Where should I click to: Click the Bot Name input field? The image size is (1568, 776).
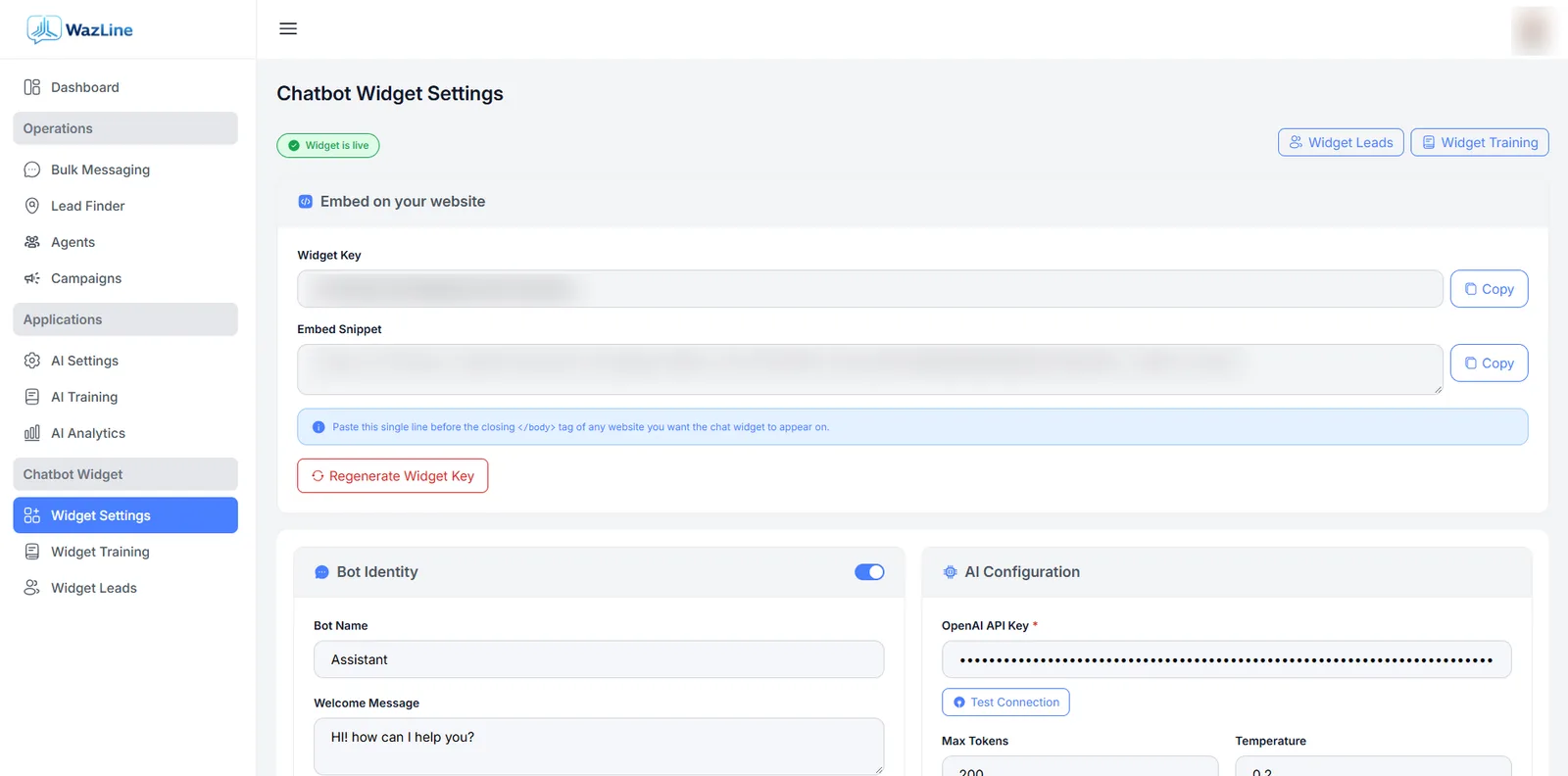tap(599, 659)
